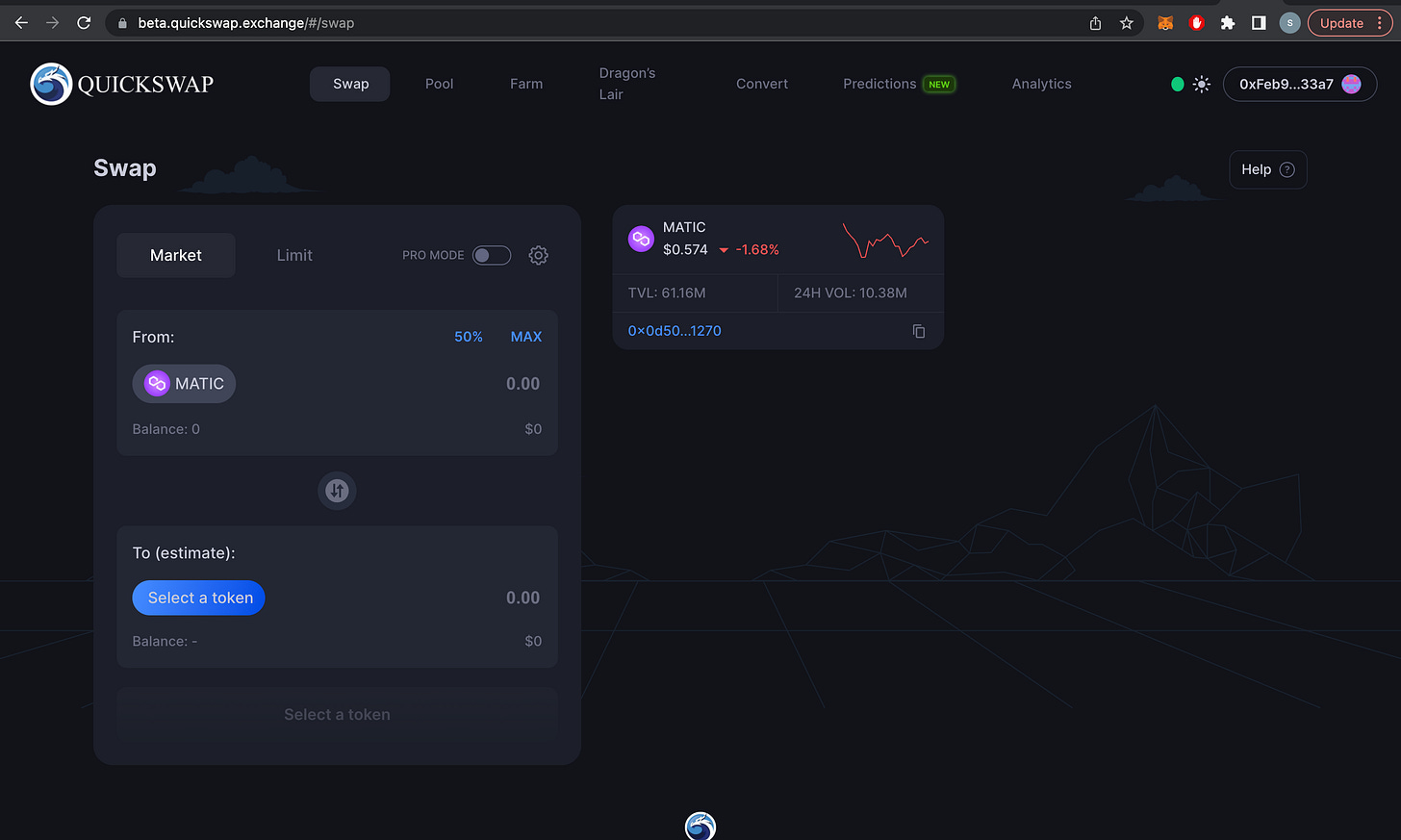Toggle the browser side panel icon
This screenshot has height=840, width=1401.
(x=1259, y=23)
